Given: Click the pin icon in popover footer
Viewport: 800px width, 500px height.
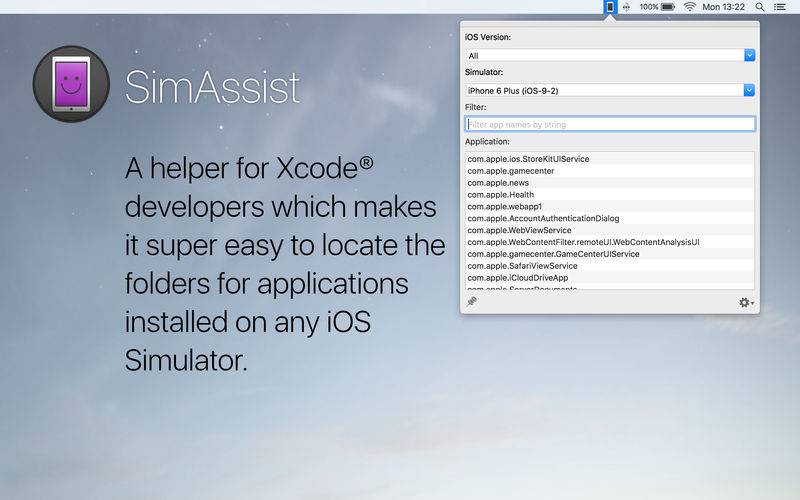Looking at the screenshot, I should [472, 302].
